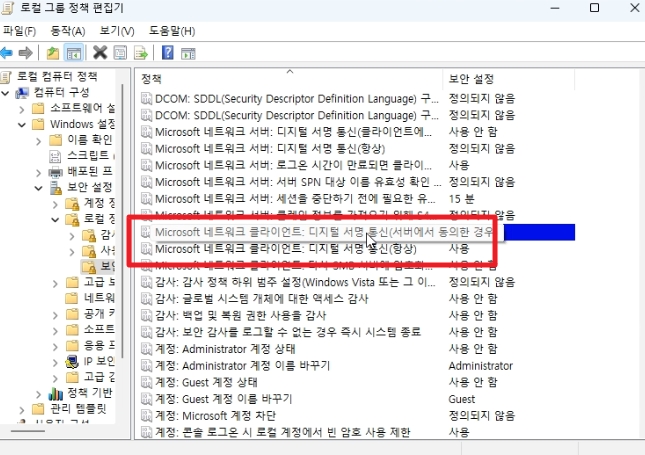This screenshot has width=645, height=455.
Task: Sort by the 정책 column header
Action: coord(290,79)
